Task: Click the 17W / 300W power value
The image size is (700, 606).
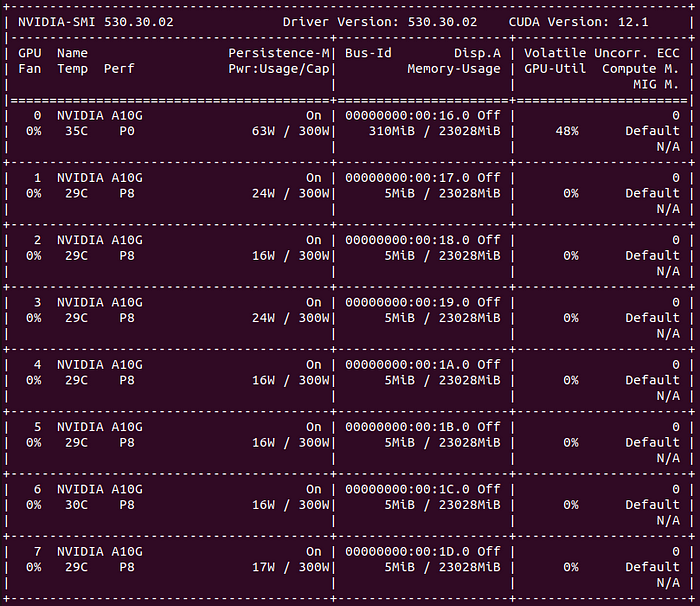Action: pyautogui.click(x=290, y=567)
